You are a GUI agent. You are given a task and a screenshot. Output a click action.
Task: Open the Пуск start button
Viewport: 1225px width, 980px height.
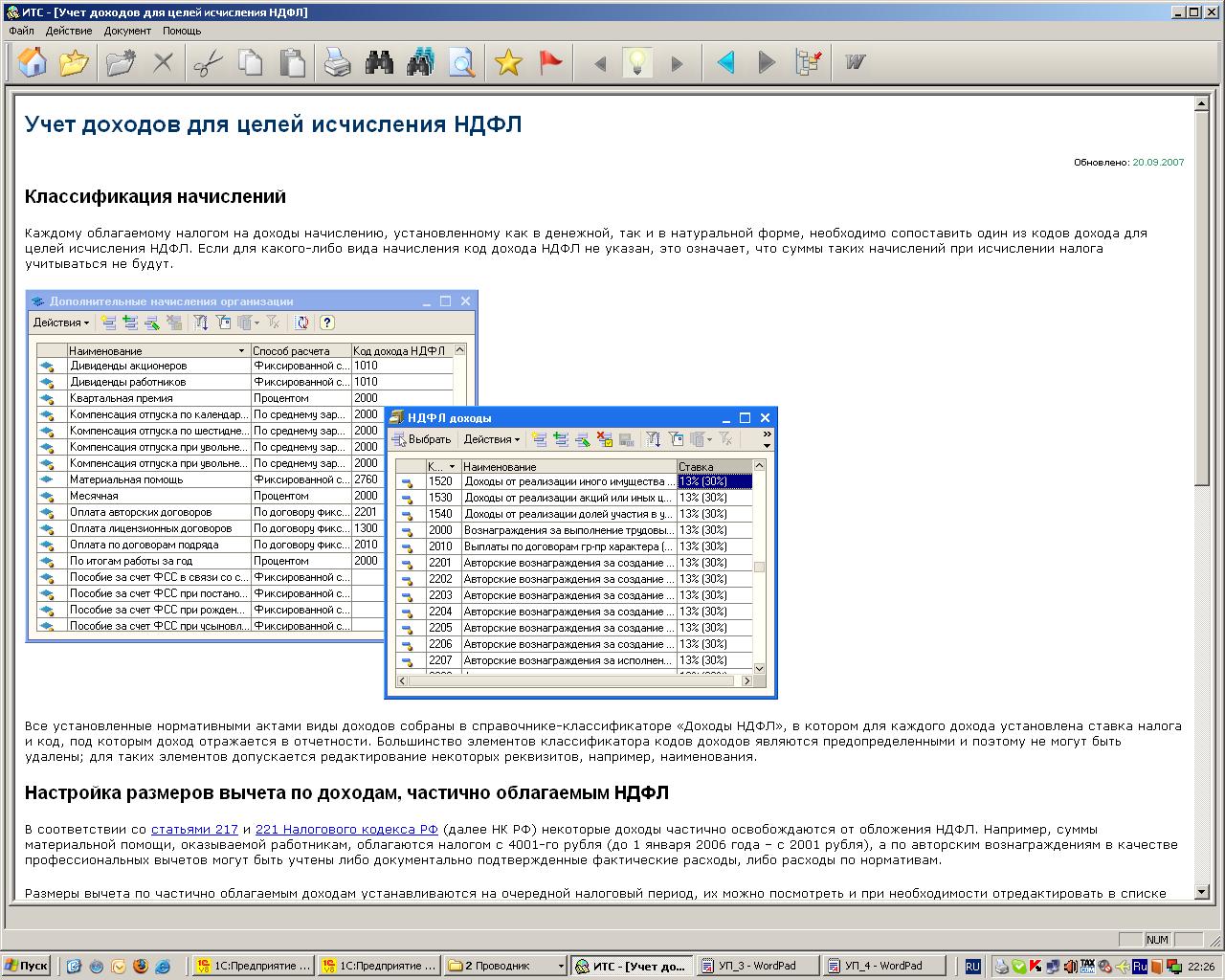[x=26, y=966]
